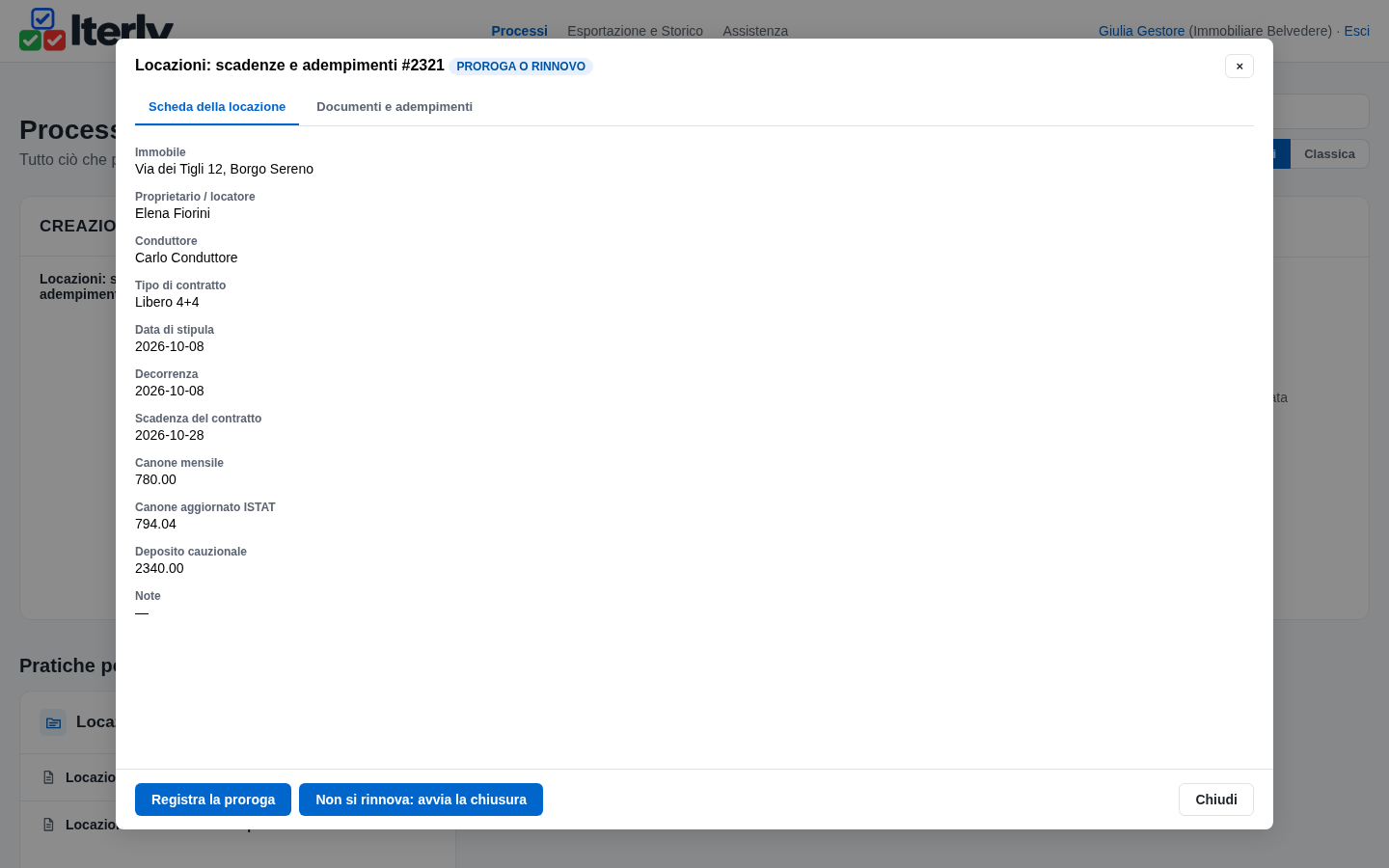Viewport: 1389px width, 868px height.
Task: Click the Data di stipula date value
Action: coord(170,346)
